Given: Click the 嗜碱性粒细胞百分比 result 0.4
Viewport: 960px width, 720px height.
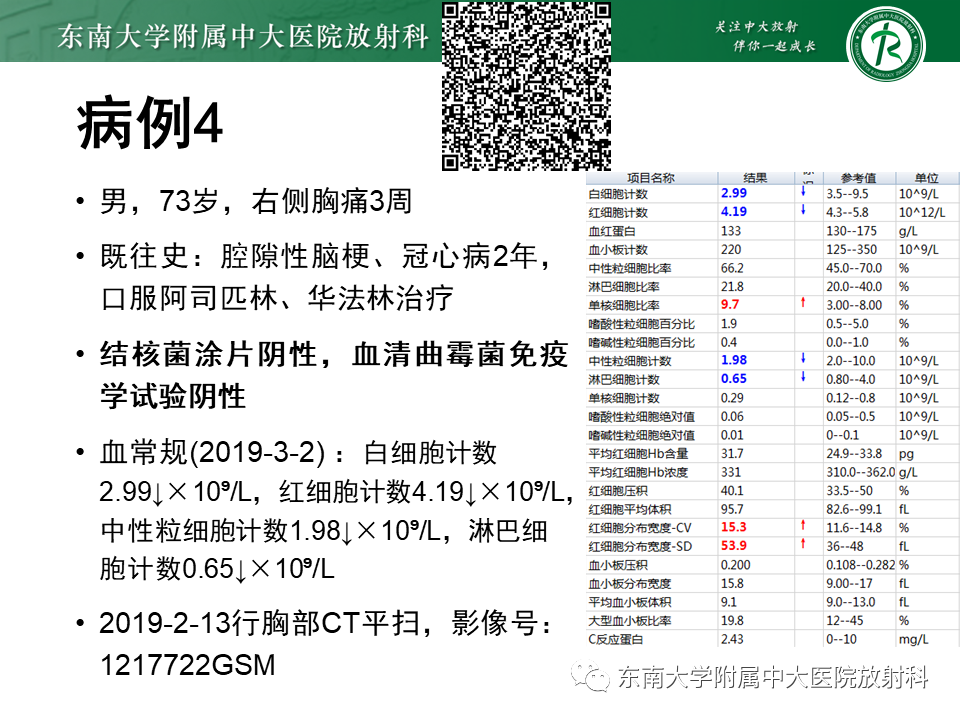Looking at the screenshot, I should [x=729, y=342].
